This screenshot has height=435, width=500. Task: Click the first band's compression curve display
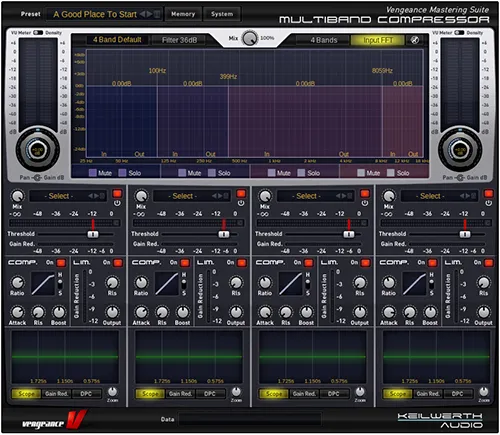(x=43, y=284)
